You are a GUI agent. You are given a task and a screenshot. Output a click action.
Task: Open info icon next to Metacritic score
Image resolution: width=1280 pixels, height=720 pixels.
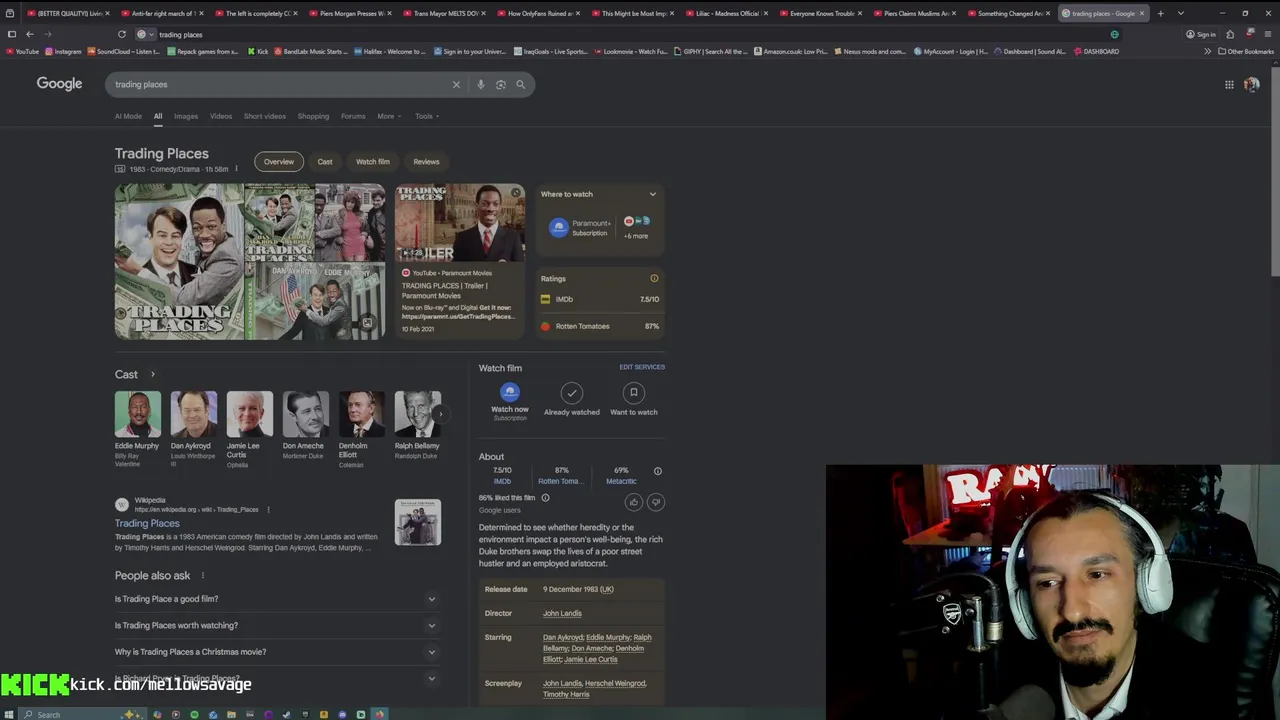click(657, 471)
